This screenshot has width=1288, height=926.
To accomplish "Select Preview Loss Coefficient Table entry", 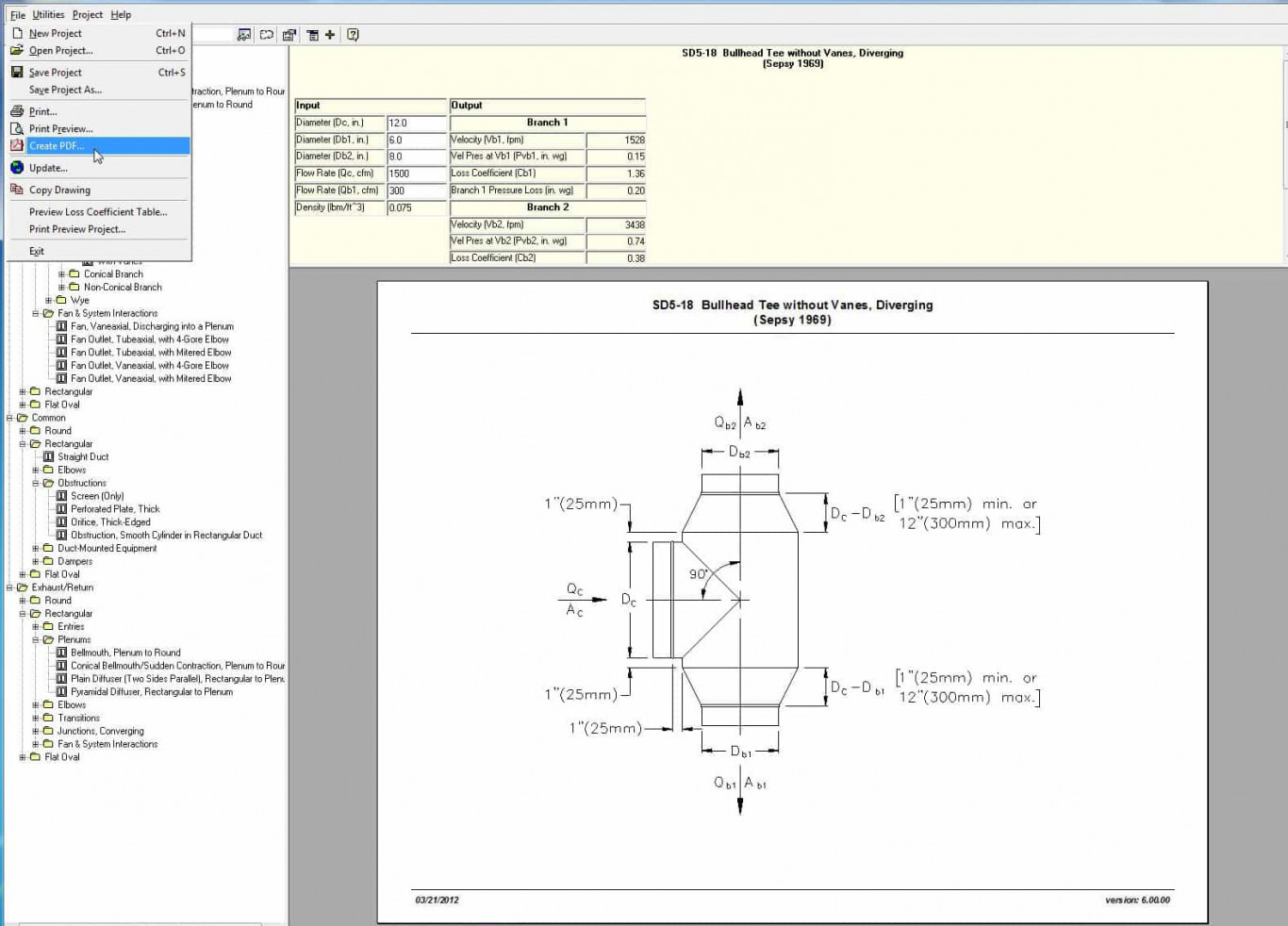I will tap(97, 212).
